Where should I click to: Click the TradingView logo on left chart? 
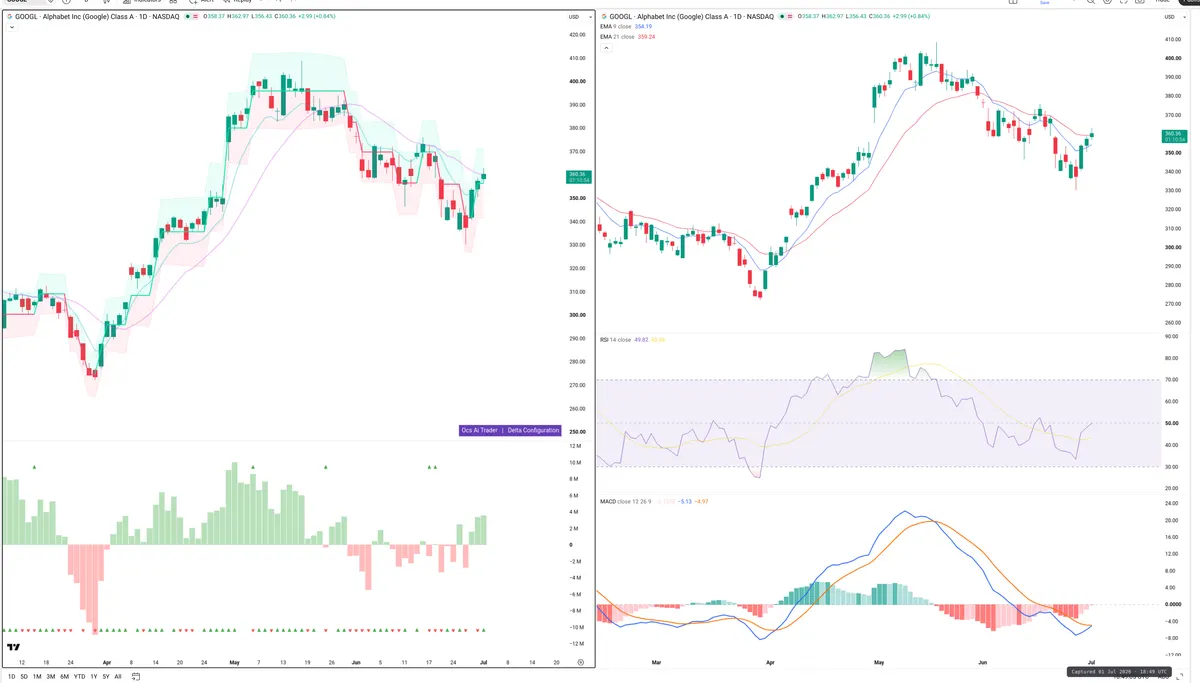click(14, 648)
